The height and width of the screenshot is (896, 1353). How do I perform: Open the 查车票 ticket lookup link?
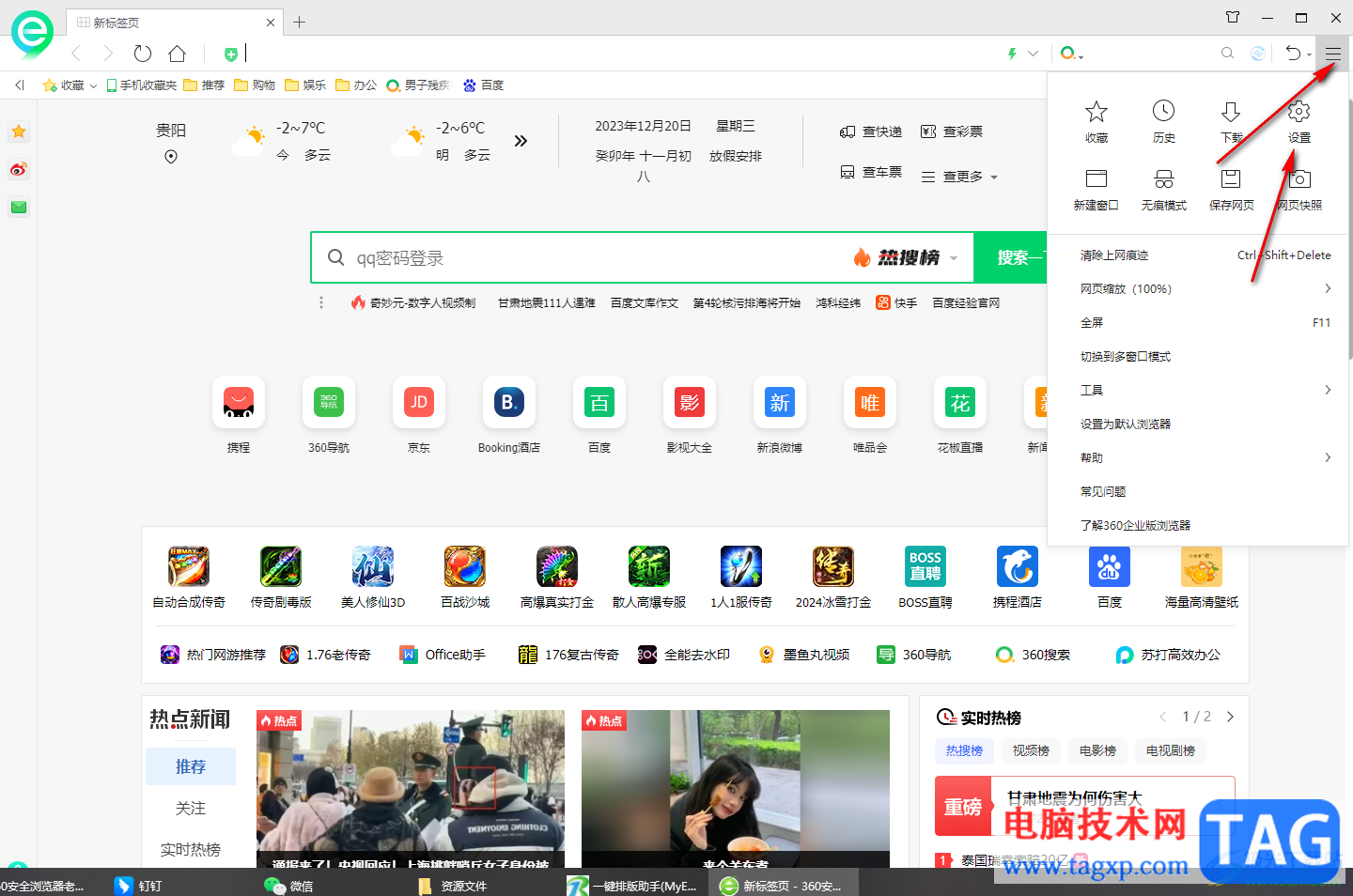[x=871, y=172]
